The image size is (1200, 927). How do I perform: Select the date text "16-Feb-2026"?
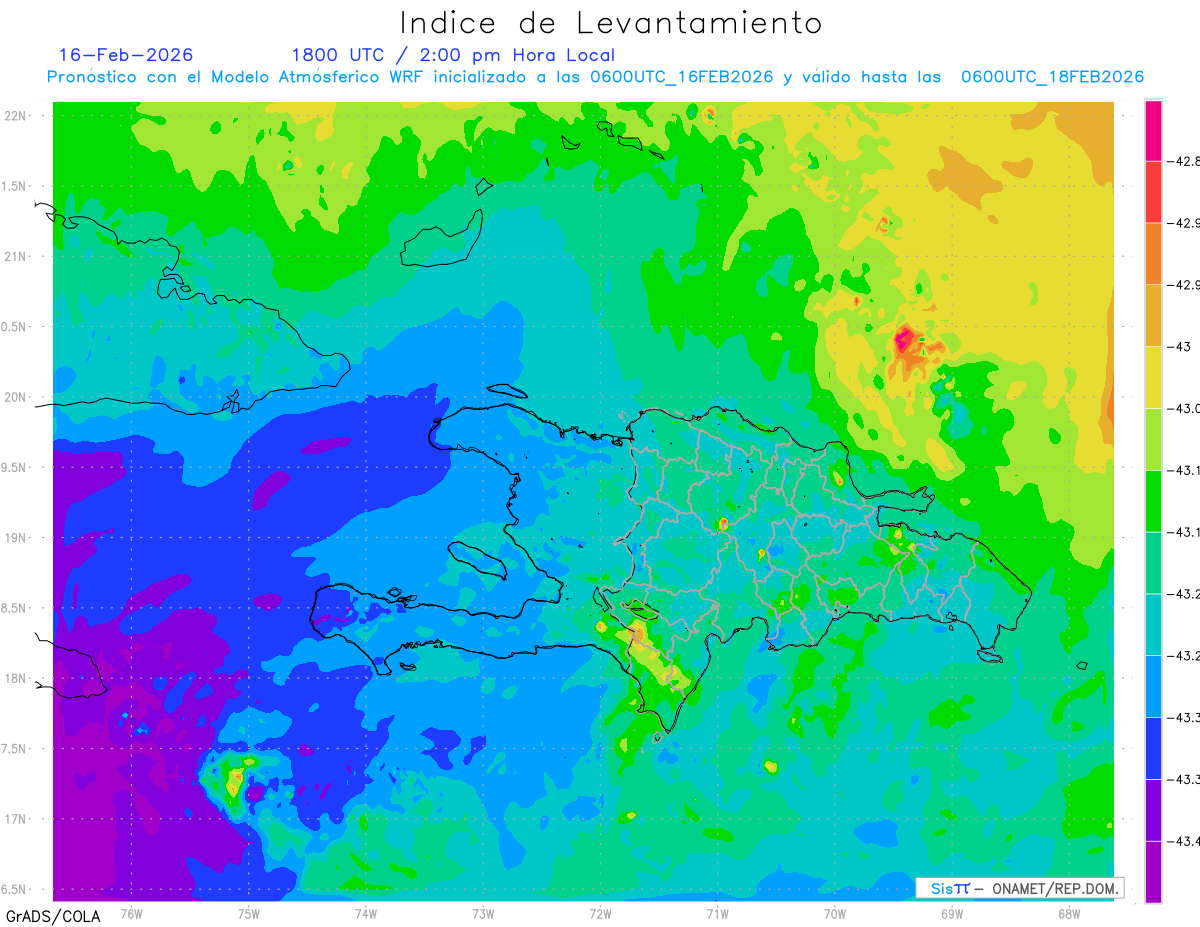126,55
